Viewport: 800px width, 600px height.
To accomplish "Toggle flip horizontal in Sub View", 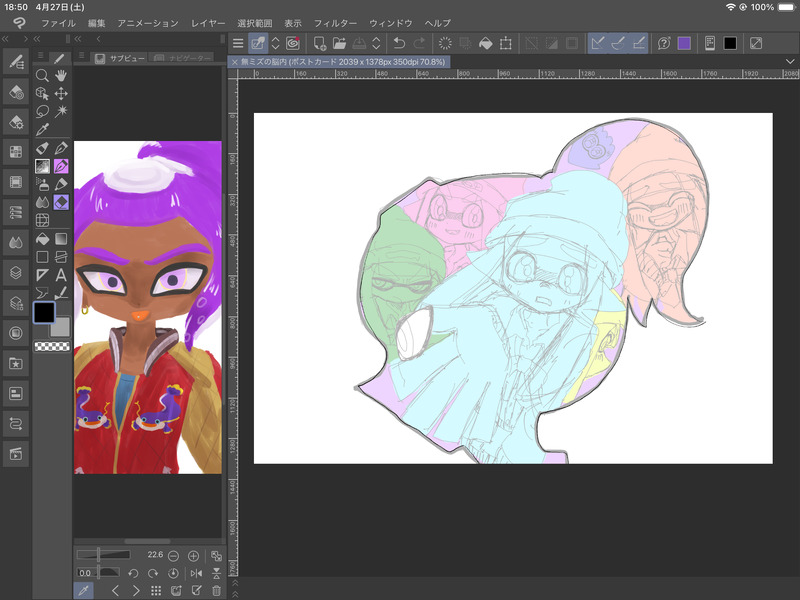I will pos(195,574).
